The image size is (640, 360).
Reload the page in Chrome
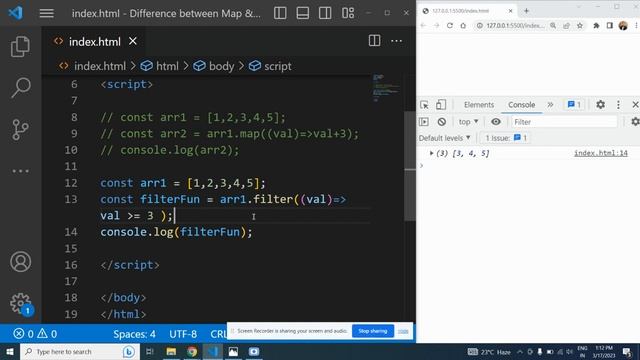(450, 26)
